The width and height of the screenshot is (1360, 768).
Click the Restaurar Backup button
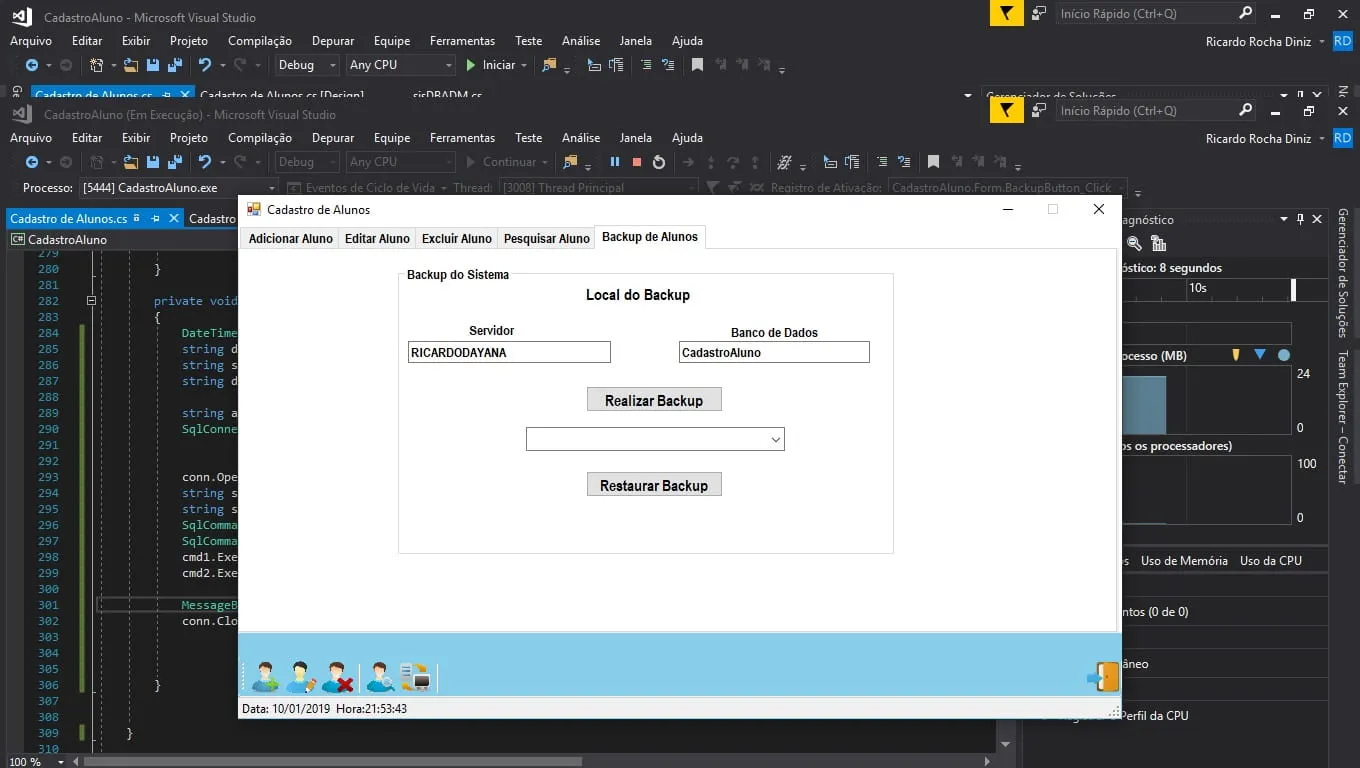pyautogui.click(x=654, y=485)
